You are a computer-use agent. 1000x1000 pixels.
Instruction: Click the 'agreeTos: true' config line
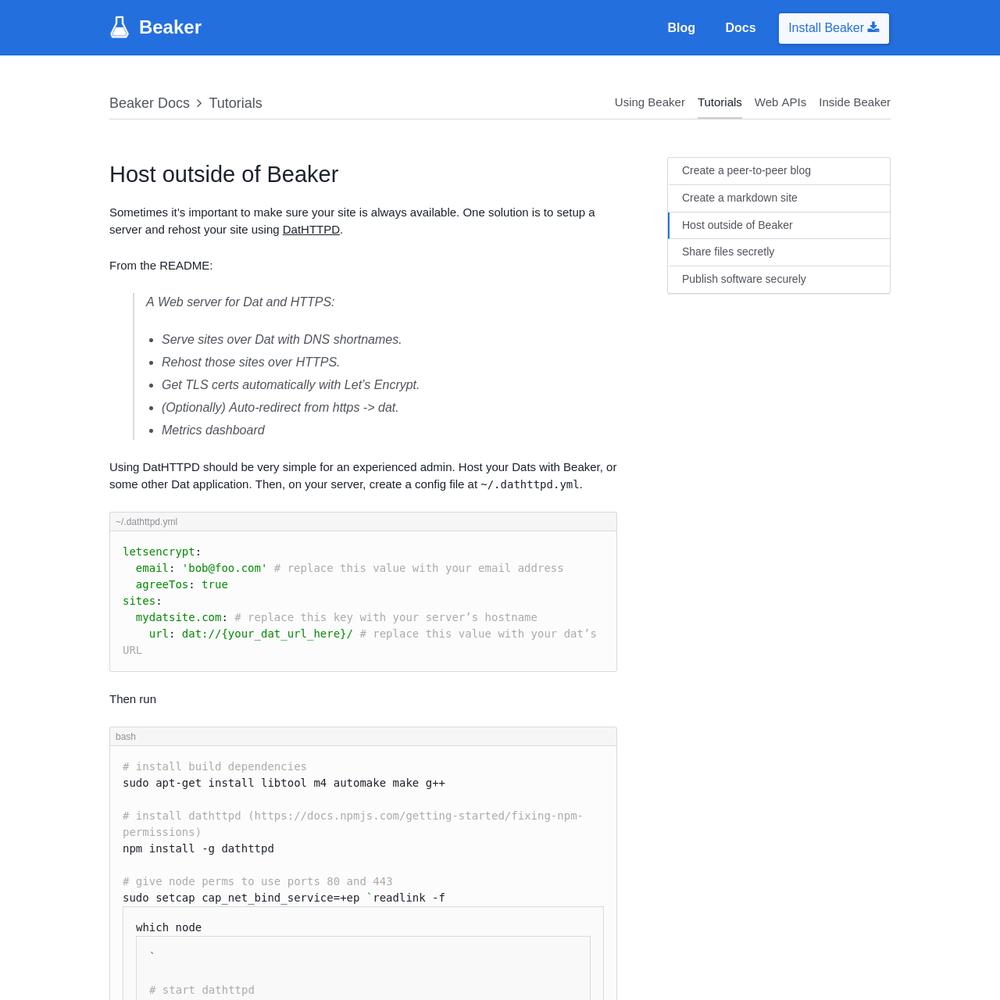(x=182, y=585)
